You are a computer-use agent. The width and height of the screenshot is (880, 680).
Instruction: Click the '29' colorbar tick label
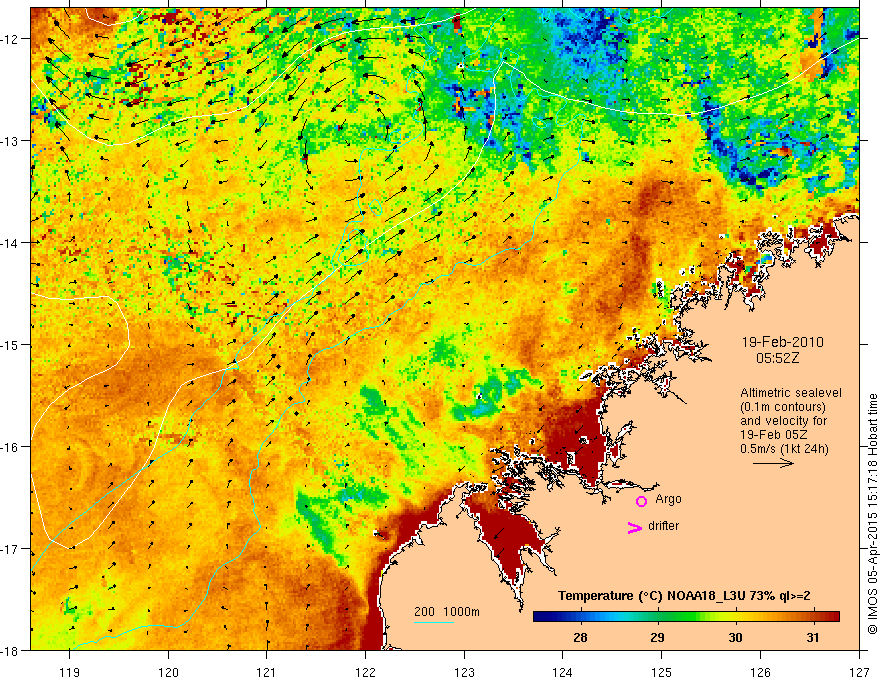657,637
